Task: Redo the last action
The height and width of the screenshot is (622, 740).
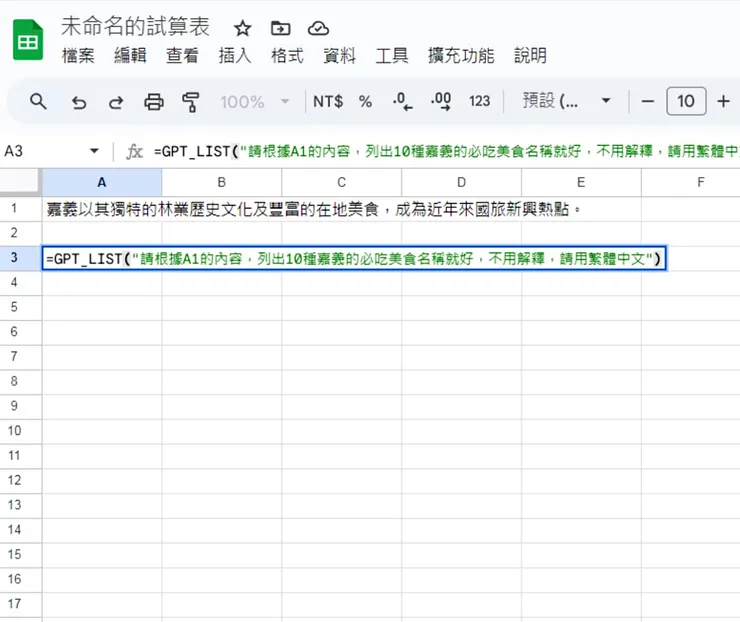Action: 116,102
